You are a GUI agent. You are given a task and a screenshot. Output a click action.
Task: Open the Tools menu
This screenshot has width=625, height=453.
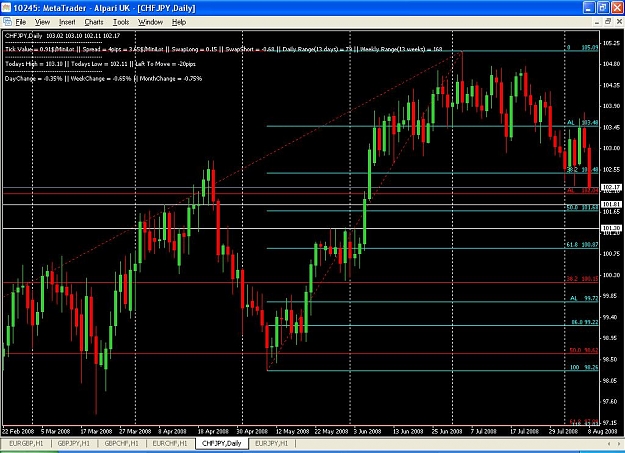click(121, 22)
